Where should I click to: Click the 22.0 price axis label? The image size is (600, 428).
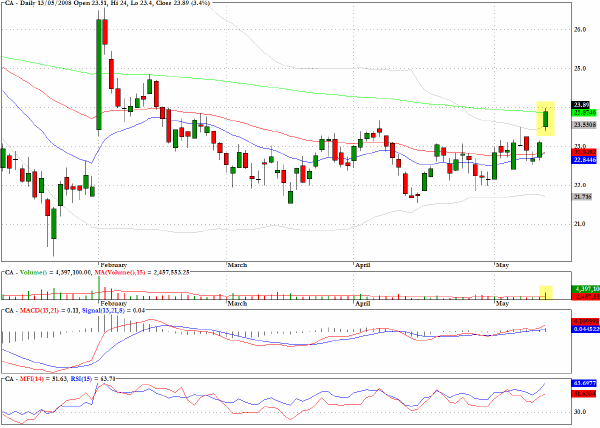pyautogui.click(x=580, y=186)
